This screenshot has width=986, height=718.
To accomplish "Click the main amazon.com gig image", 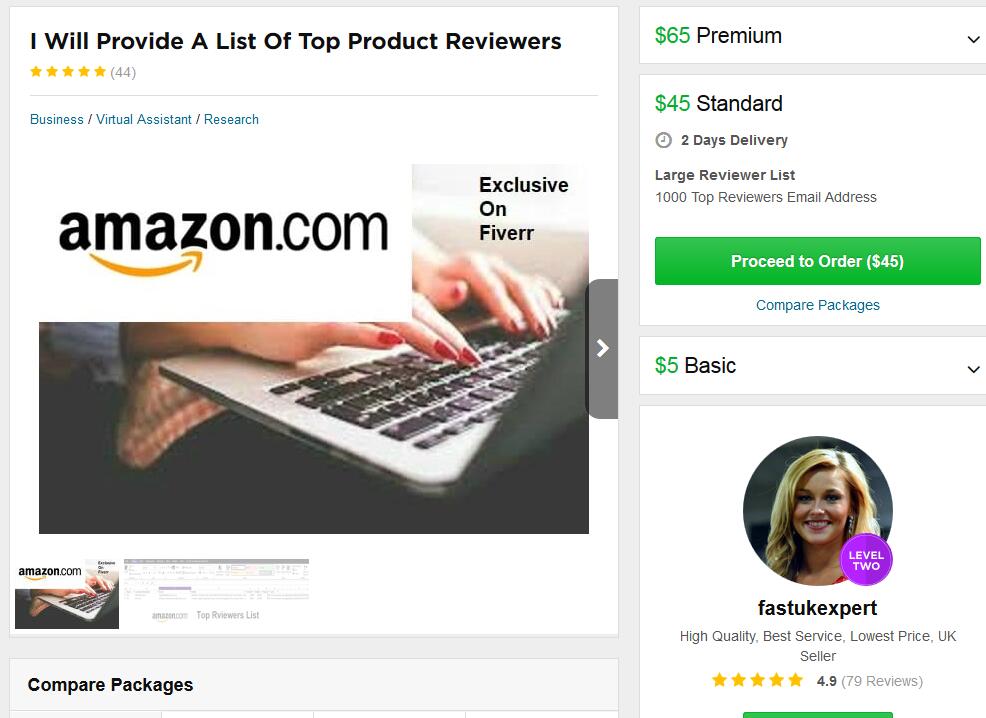I will point(314,349).
